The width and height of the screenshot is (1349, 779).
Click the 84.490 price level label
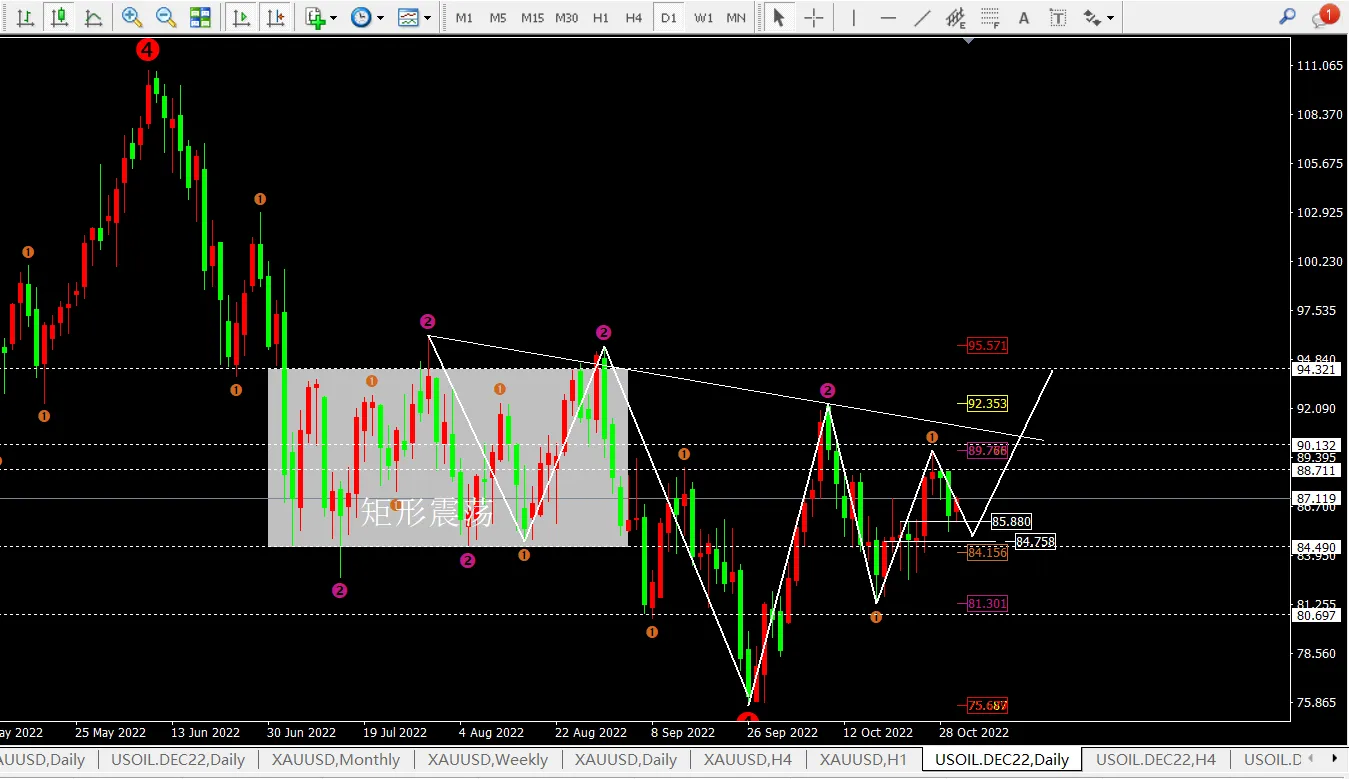pyautogui.click(x=1318, y=547)
